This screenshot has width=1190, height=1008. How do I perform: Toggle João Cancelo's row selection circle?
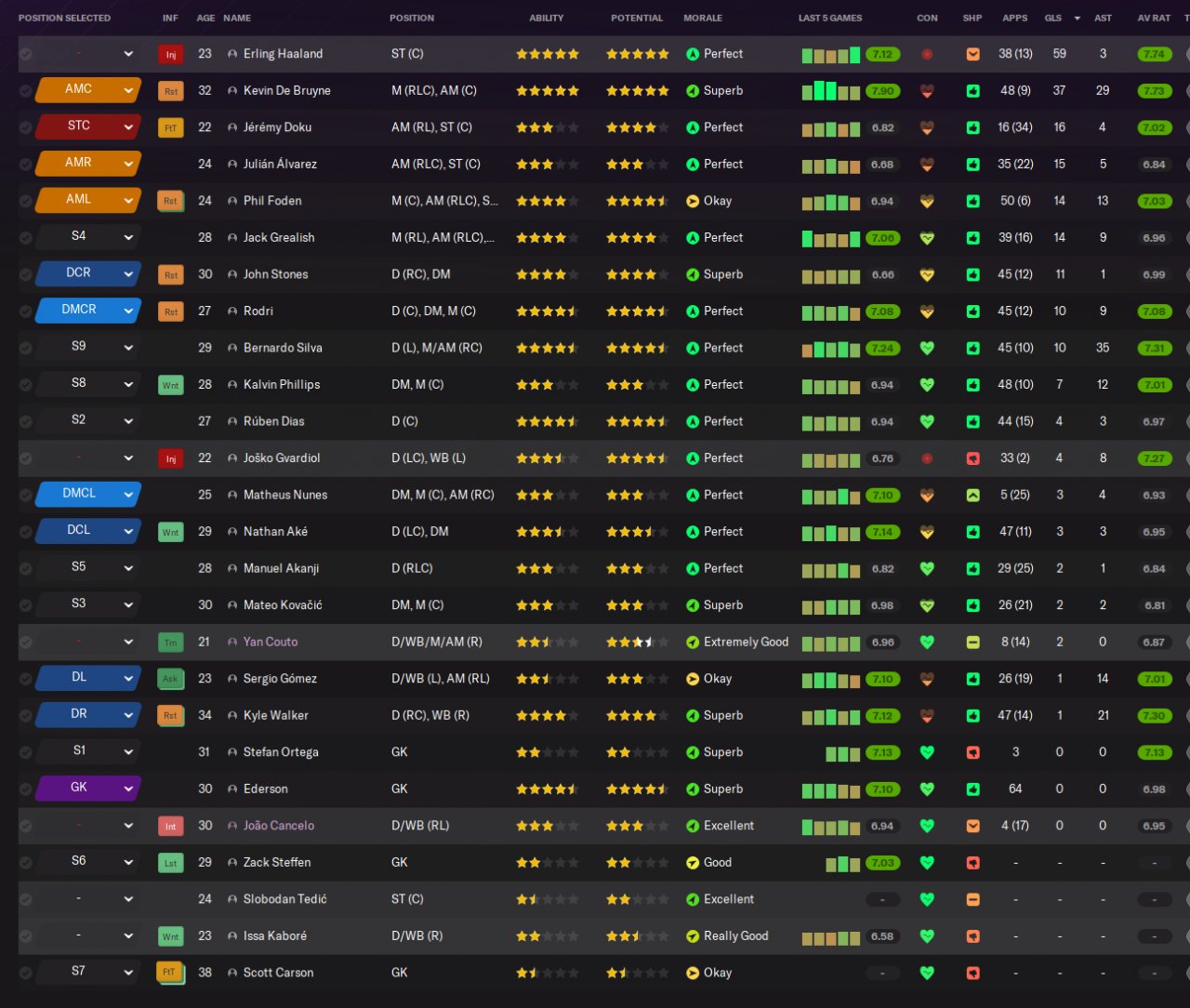pyautogui.click(x=26, y=826)
